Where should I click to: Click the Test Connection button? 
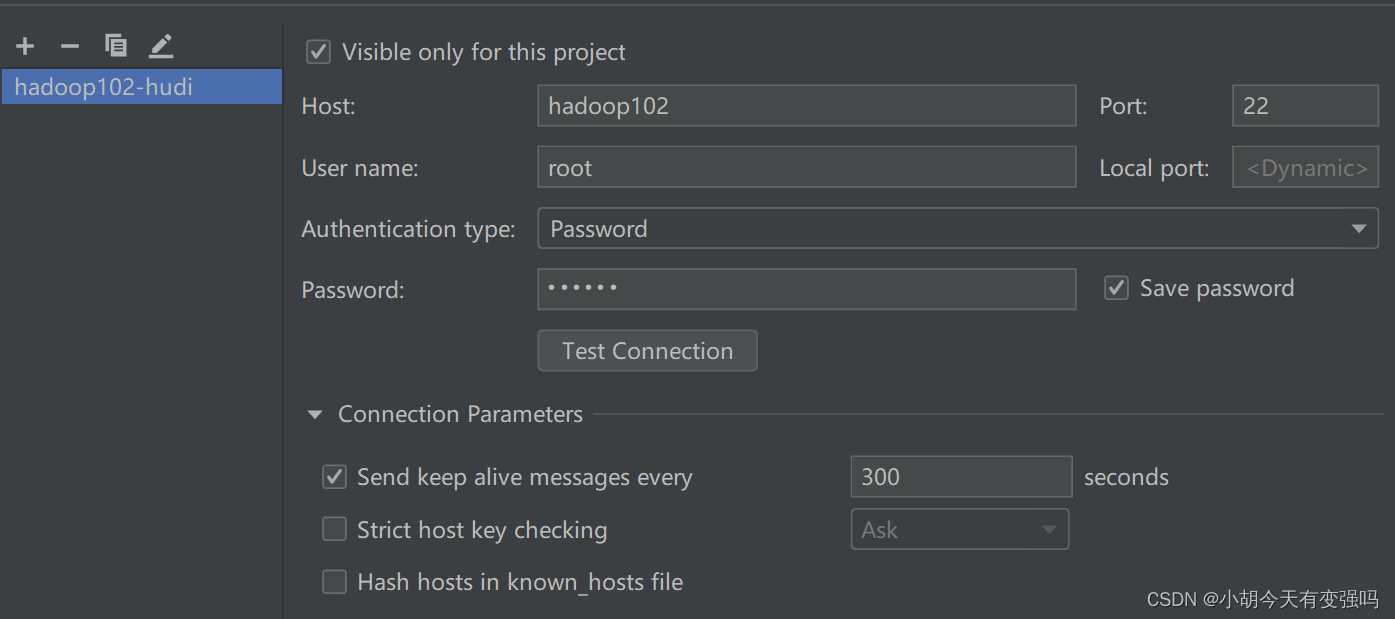coord(647,351)
